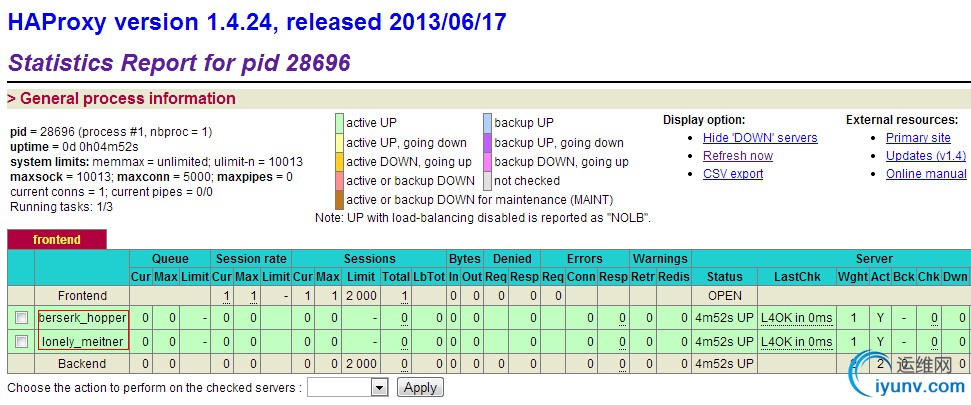Click the LastChk column header

(796, 277)
